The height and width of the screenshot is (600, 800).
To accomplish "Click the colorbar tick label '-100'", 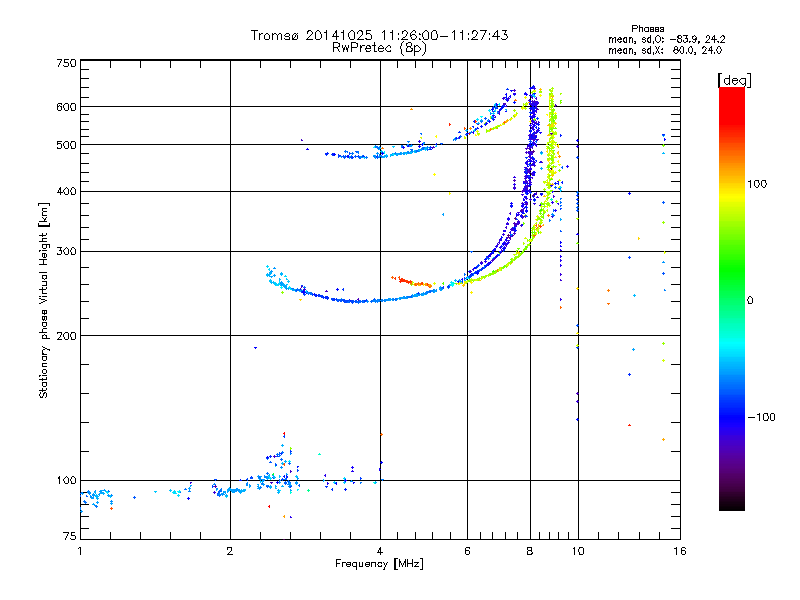I will pyautogui.click(x=761, y=417).
